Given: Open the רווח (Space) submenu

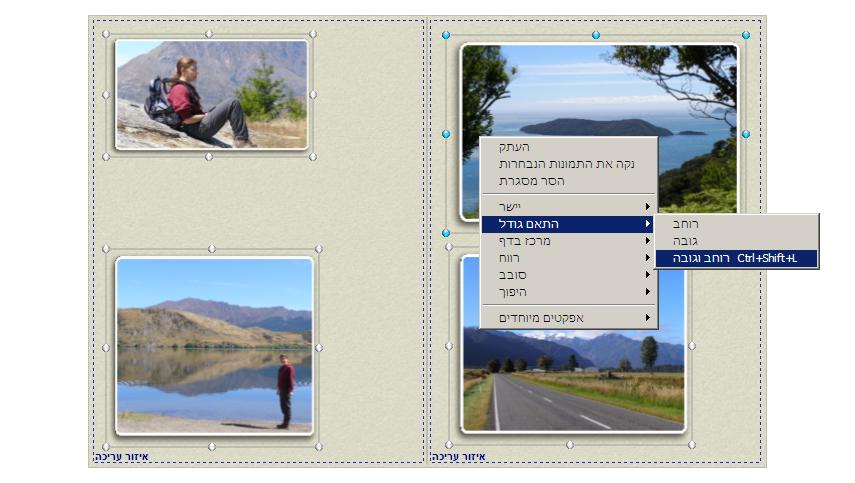Looking at the screenshot, I should pos(567,258).
